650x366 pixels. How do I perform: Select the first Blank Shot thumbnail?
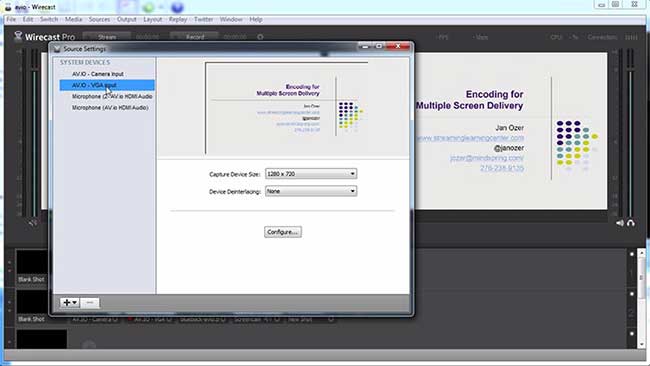coord(32,267)
